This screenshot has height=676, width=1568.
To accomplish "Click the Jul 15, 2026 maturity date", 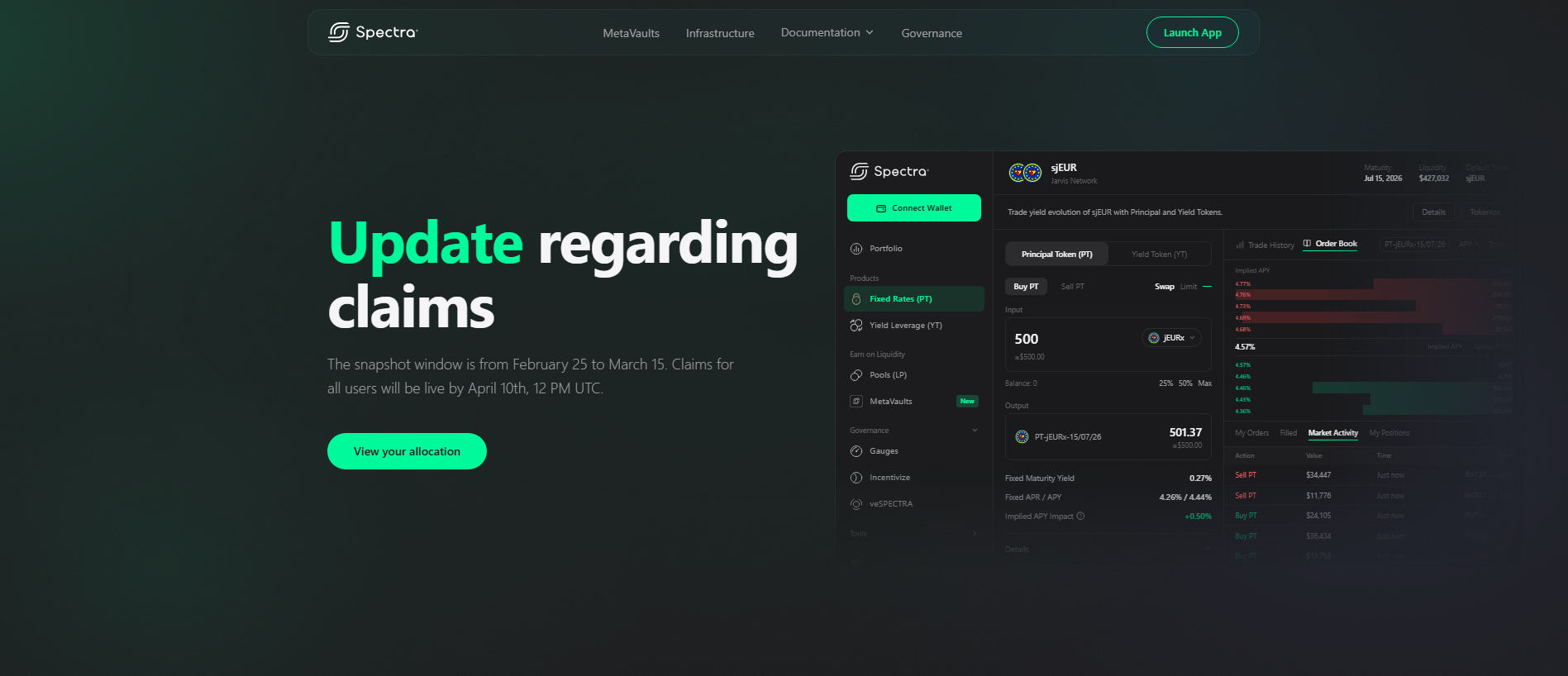I will [1383, 179].
